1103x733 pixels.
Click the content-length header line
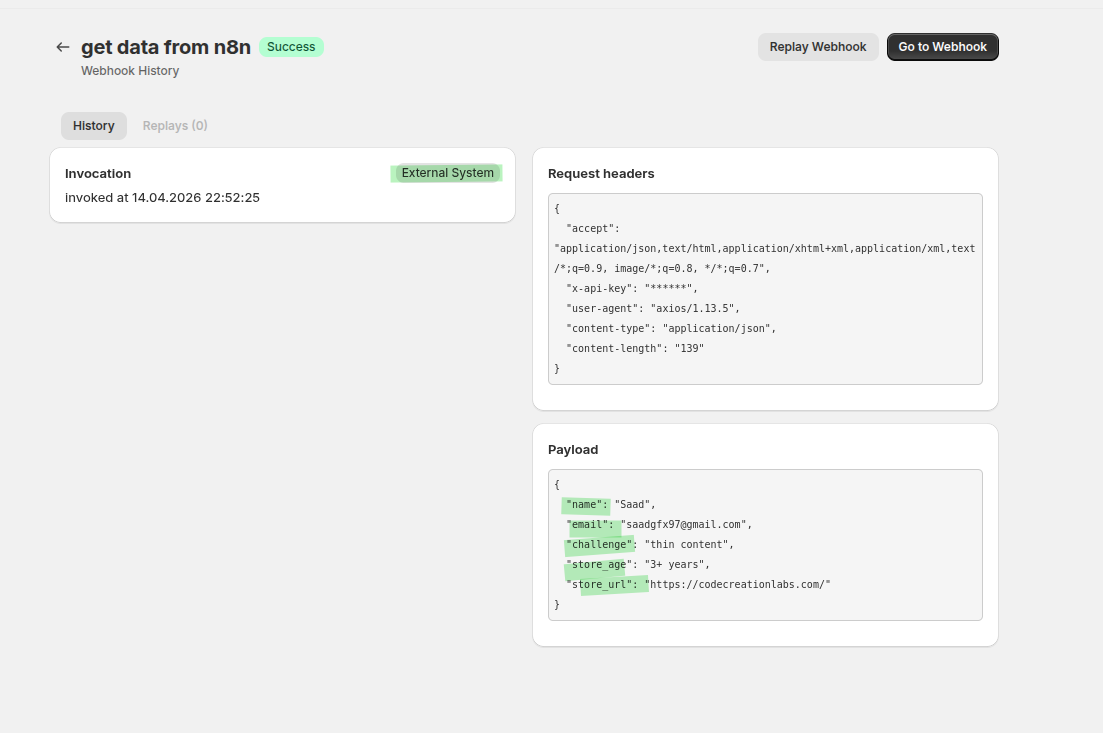(635, 348)
